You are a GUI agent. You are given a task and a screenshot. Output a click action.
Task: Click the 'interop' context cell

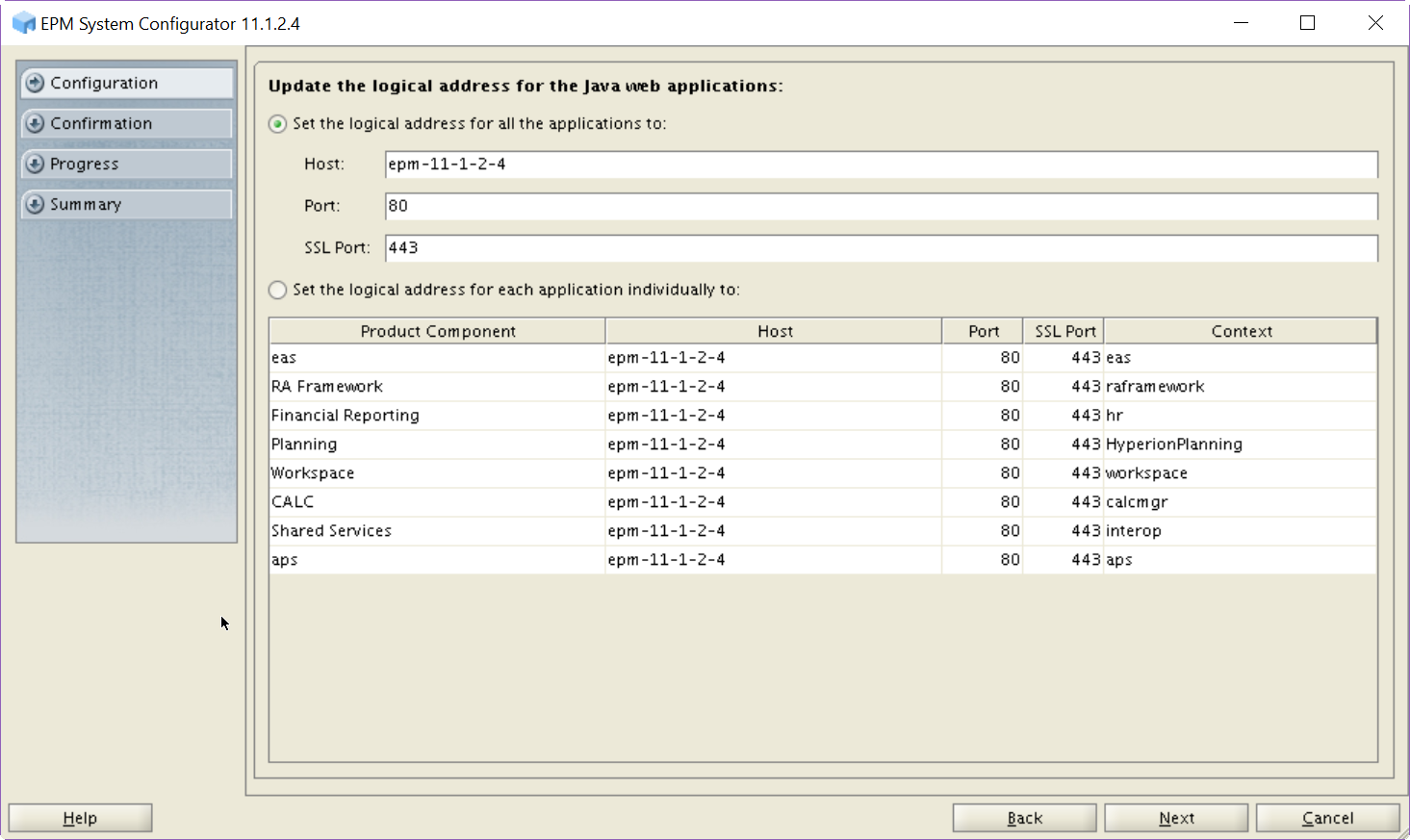pyautogui.click(x=1241, y=531)
